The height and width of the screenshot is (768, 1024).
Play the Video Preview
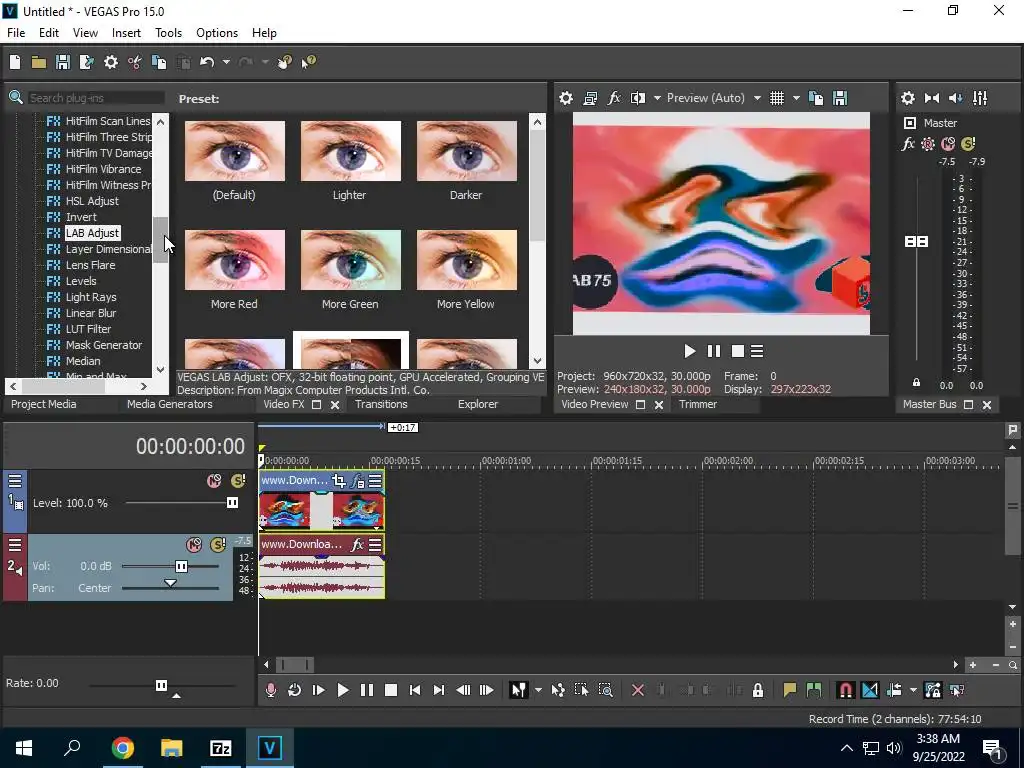coord(690,351)
